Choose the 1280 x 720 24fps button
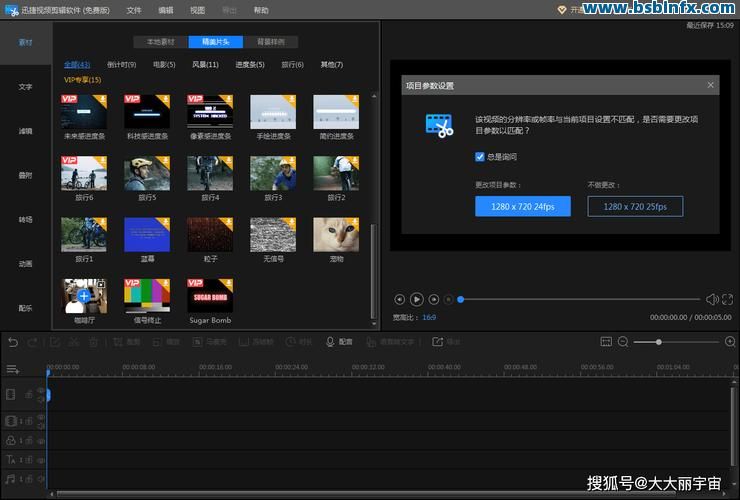The width and height of the screenshot is (740, 500). [522, 206]
